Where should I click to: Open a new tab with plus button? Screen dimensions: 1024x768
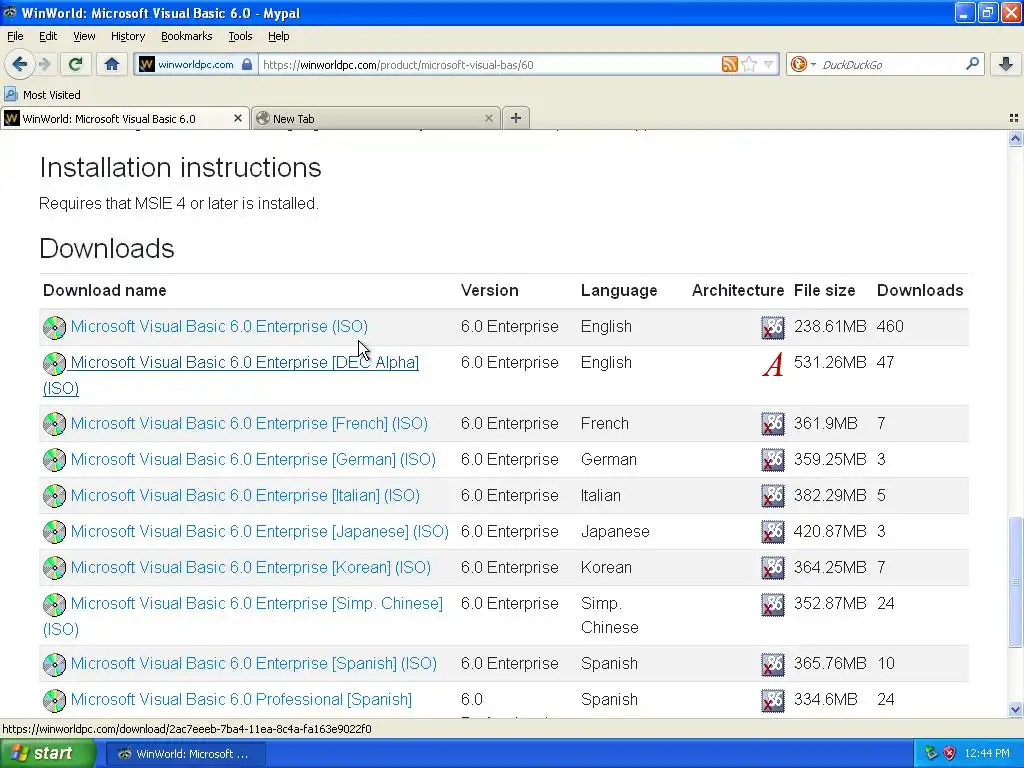coord(516,118)
